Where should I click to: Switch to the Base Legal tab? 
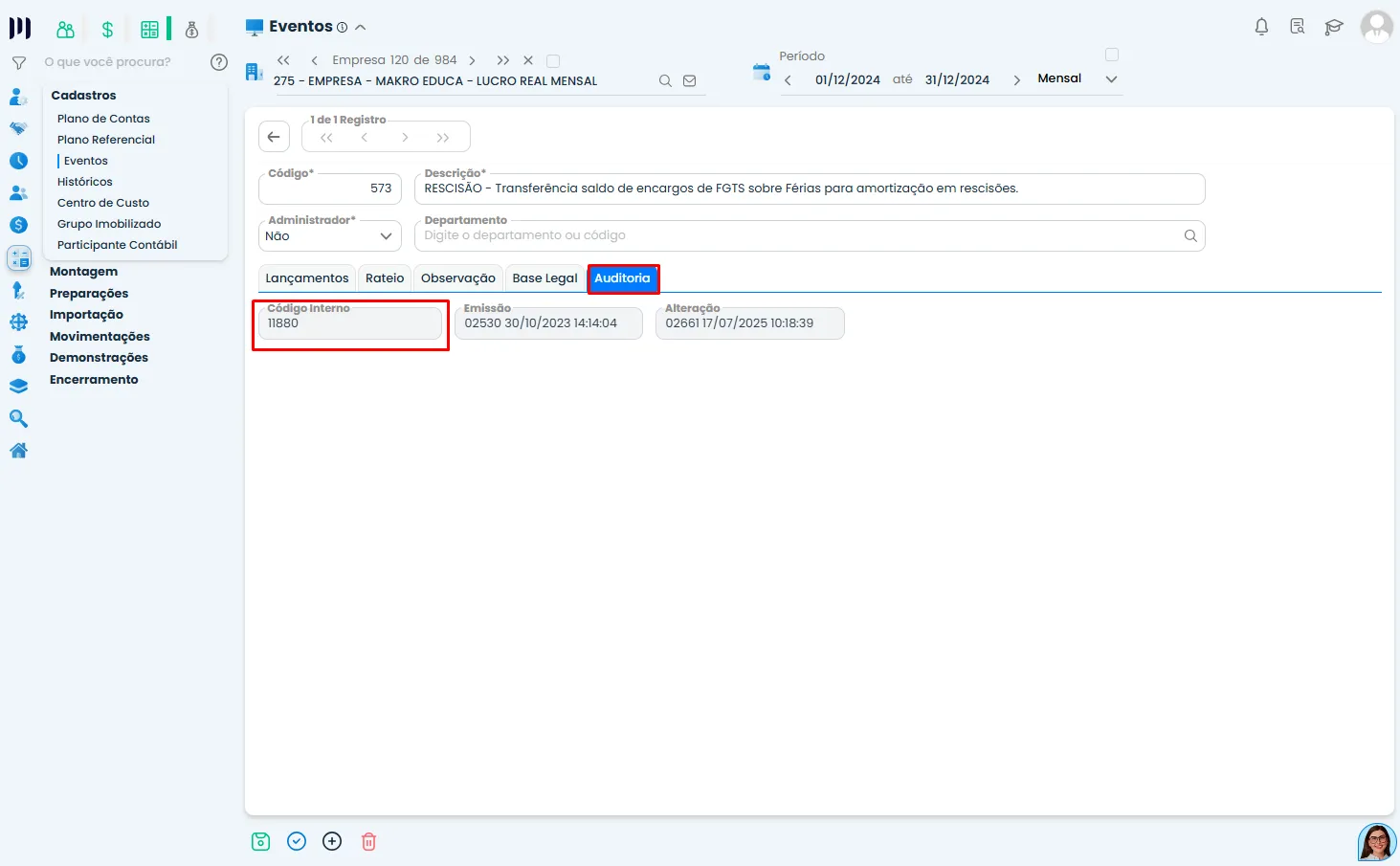tap(545, 278)
